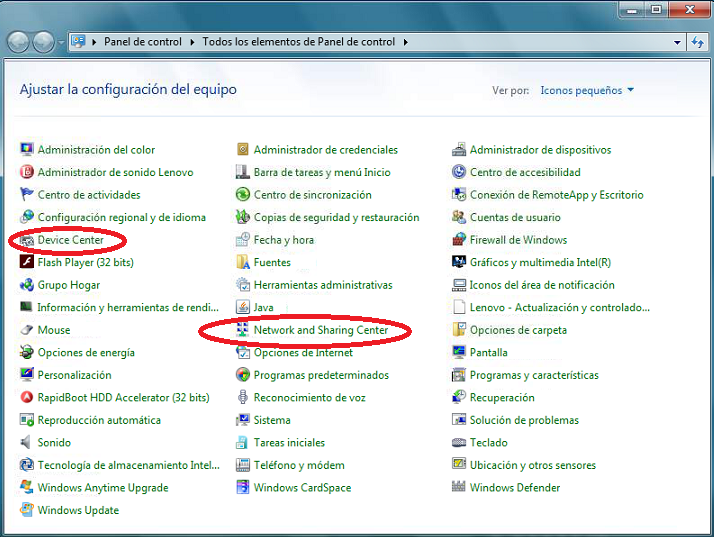Open Tecnología de almacenamiento Intel link
Viewport: 714px width, 537px height.
point(128,465)
